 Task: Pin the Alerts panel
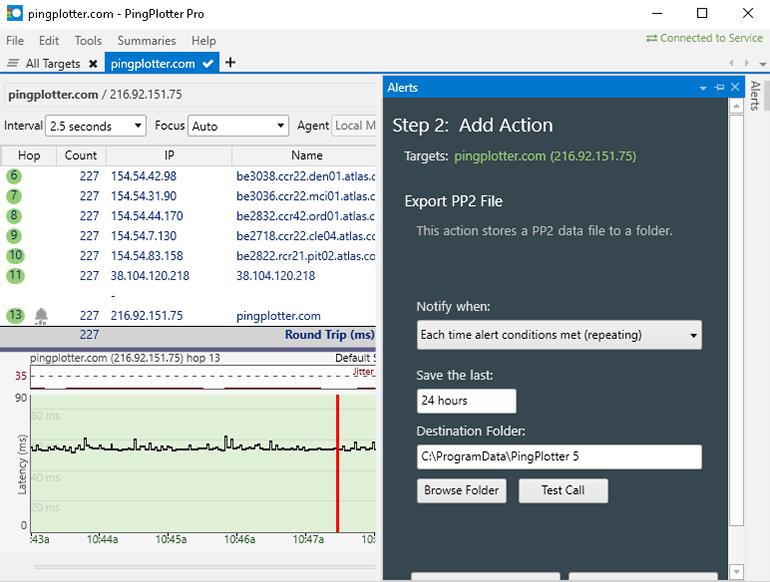click(x=719, y=88)
